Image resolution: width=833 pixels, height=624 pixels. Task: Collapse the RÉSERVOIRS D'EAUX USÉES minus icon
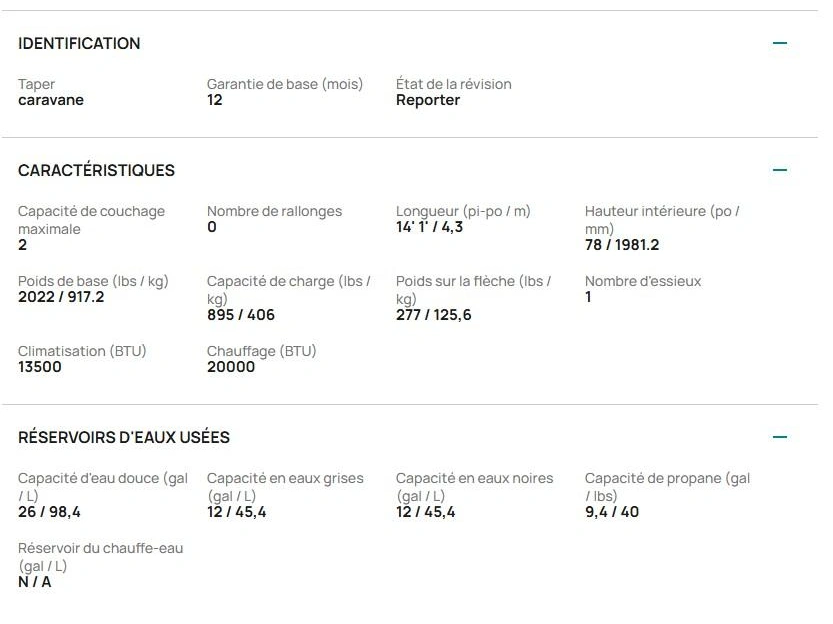click(x=780, y=437)
